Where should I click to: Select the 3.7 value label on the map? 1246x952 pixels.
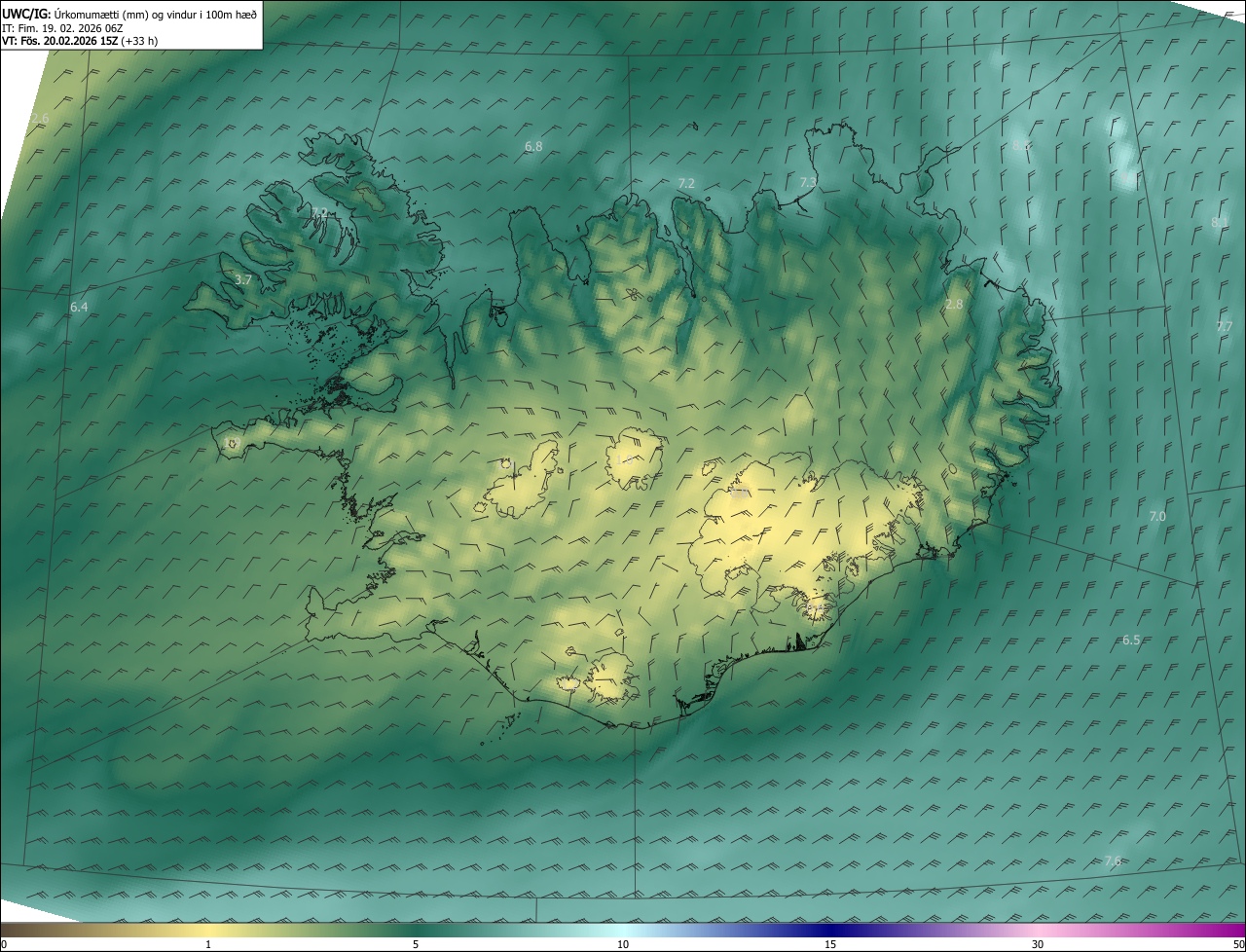(x=243, y=279)
